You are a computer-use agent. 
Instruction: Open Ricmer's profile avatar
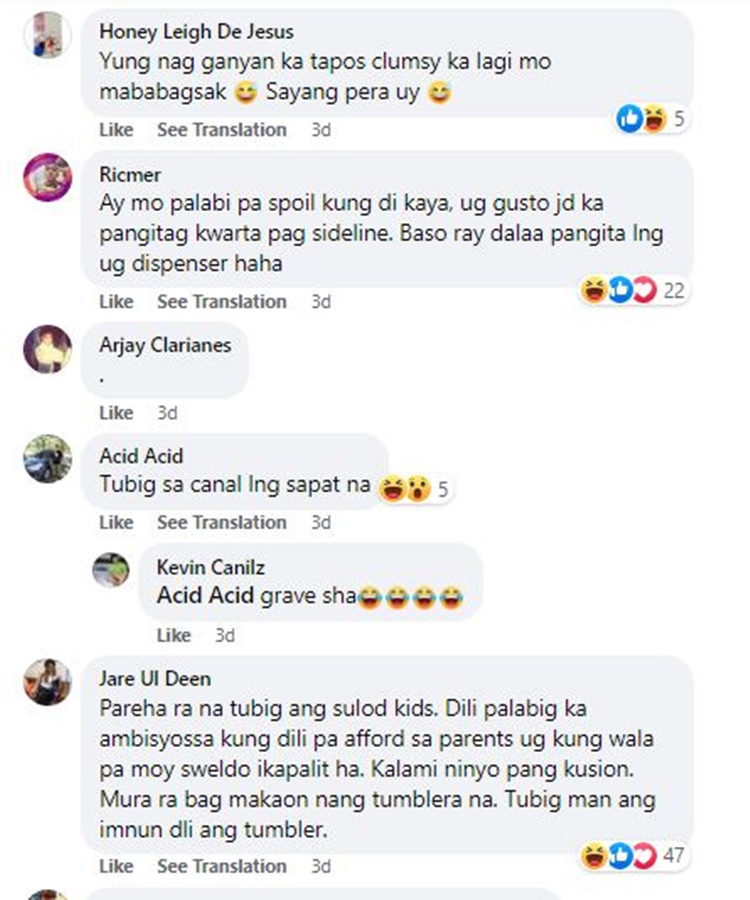[48, 177]
